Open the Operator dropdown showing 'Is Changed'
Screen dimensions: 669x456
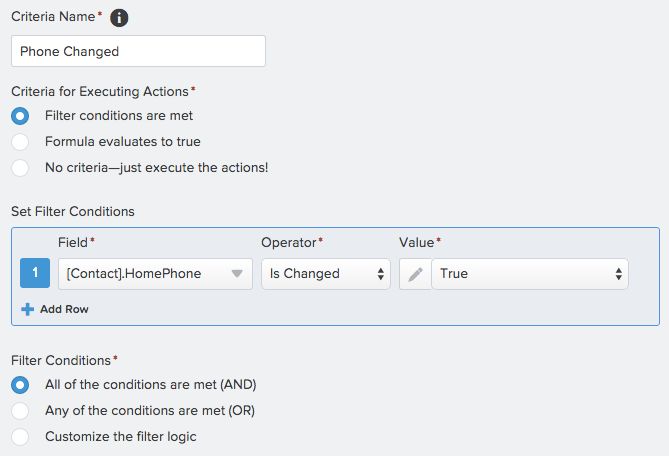325,274
